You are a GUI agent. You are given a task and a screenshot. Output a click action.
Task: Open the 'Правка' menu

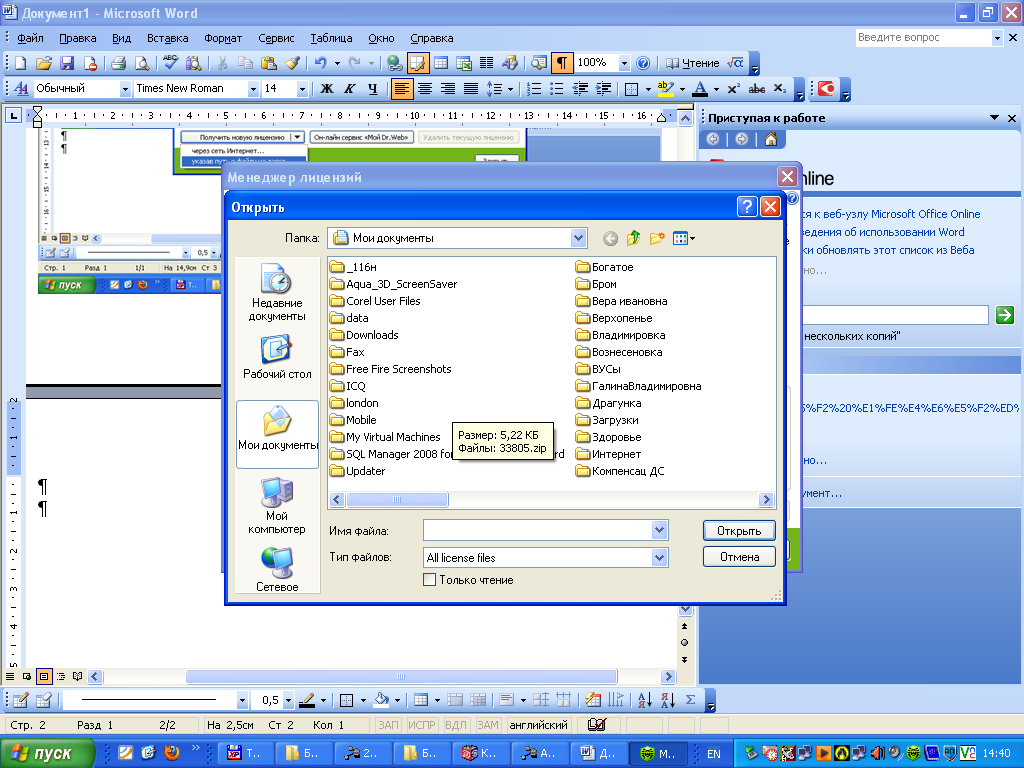pyautogui.click(x=78, y=39)
